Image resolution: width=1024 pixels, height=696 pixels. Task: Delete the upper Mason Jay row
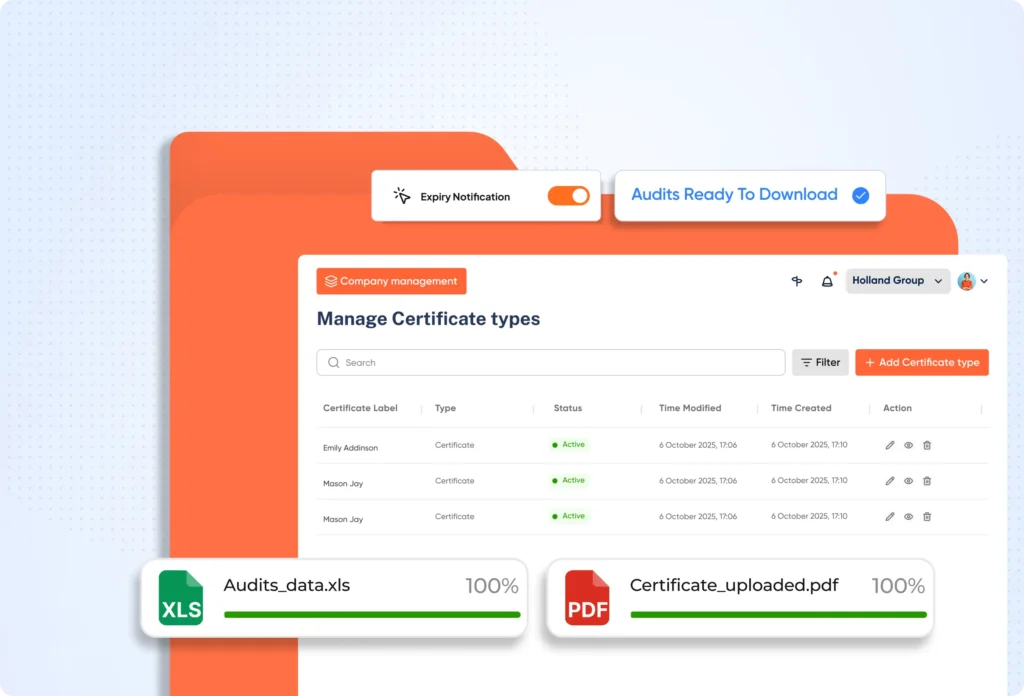pyautogui.click(x=927, y=481)
